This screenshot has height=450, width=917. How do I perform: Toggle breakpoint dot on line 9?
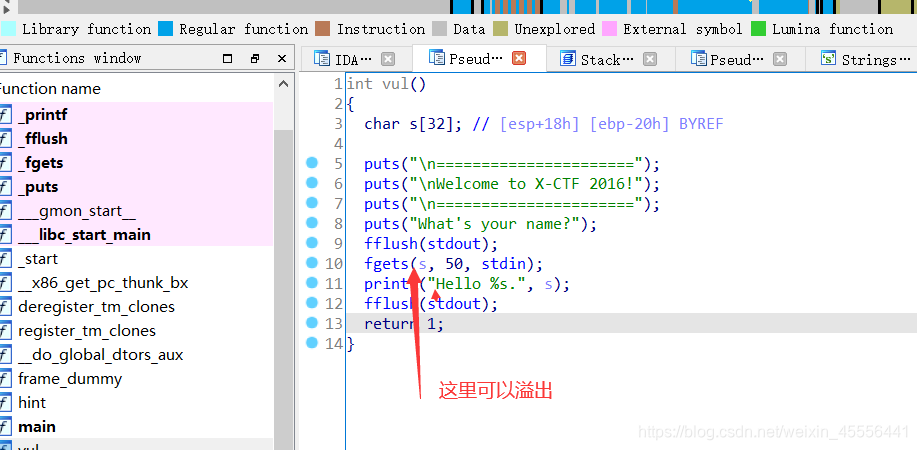[312, 242]
